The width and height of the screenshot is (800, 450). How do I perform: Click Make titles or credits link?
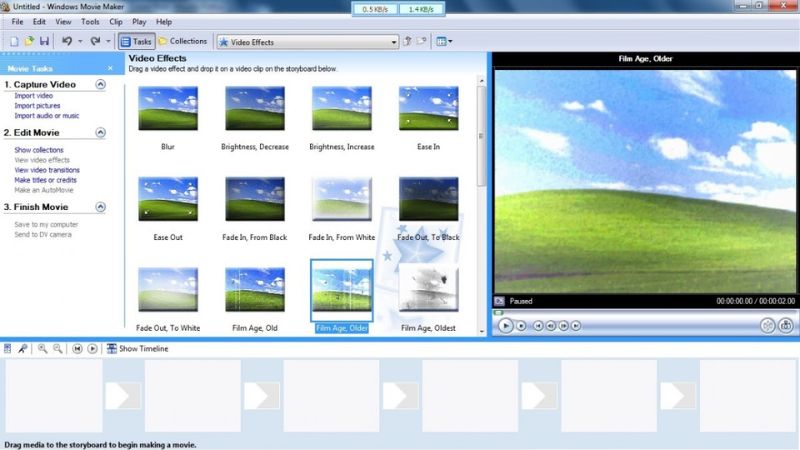(45, 180)
